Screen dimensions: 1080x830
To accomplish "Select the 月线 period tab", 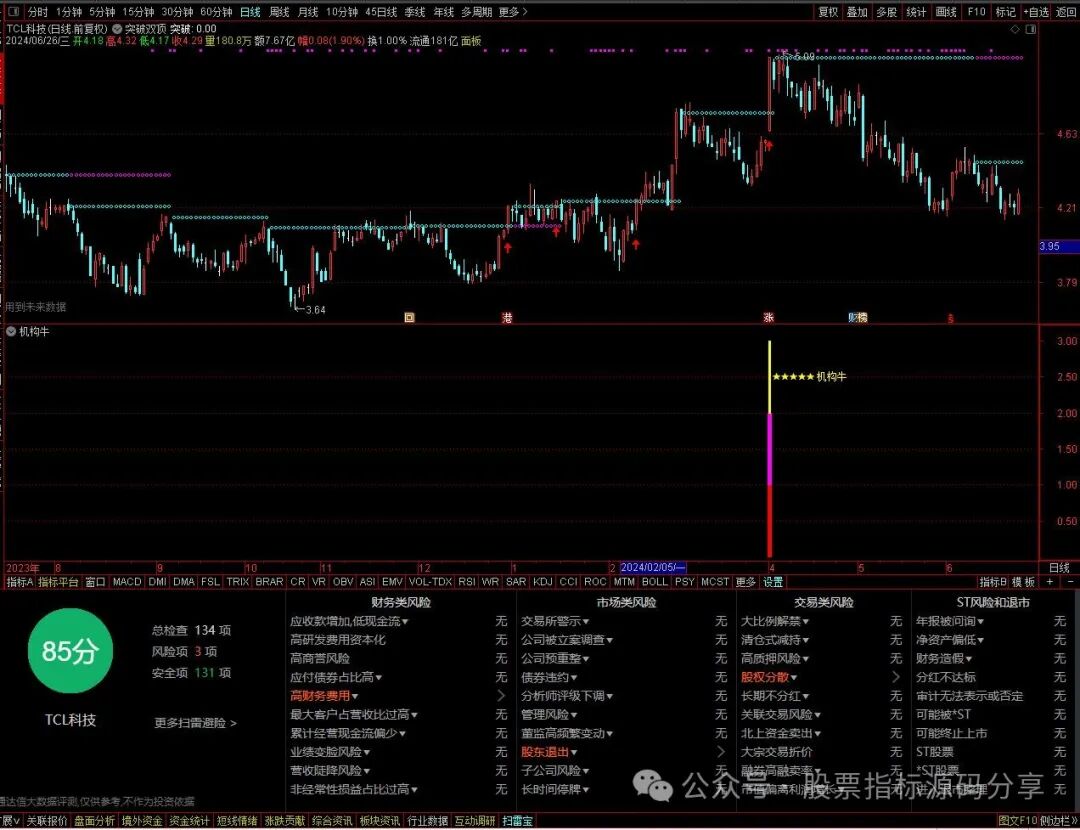I will [x=308, y=12].
